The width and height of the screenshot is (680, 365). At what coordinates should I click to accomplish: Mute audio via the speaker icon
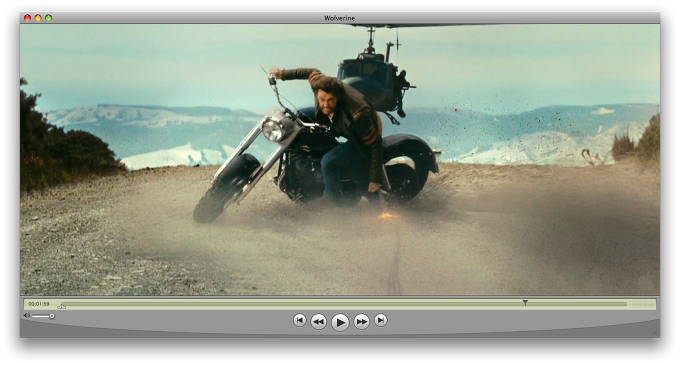pyautogui.click(x=26, y=316)
